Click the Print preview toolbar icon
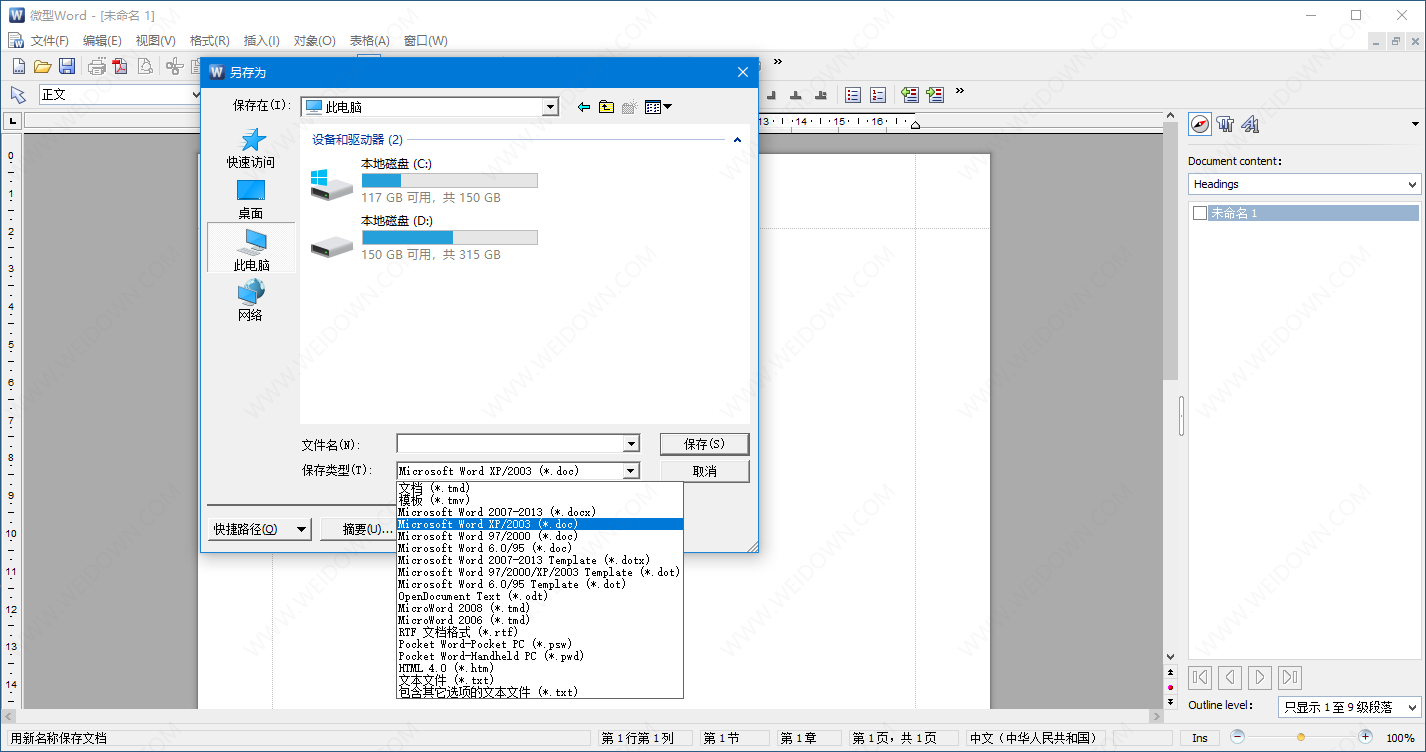 (x=145, y=67)
